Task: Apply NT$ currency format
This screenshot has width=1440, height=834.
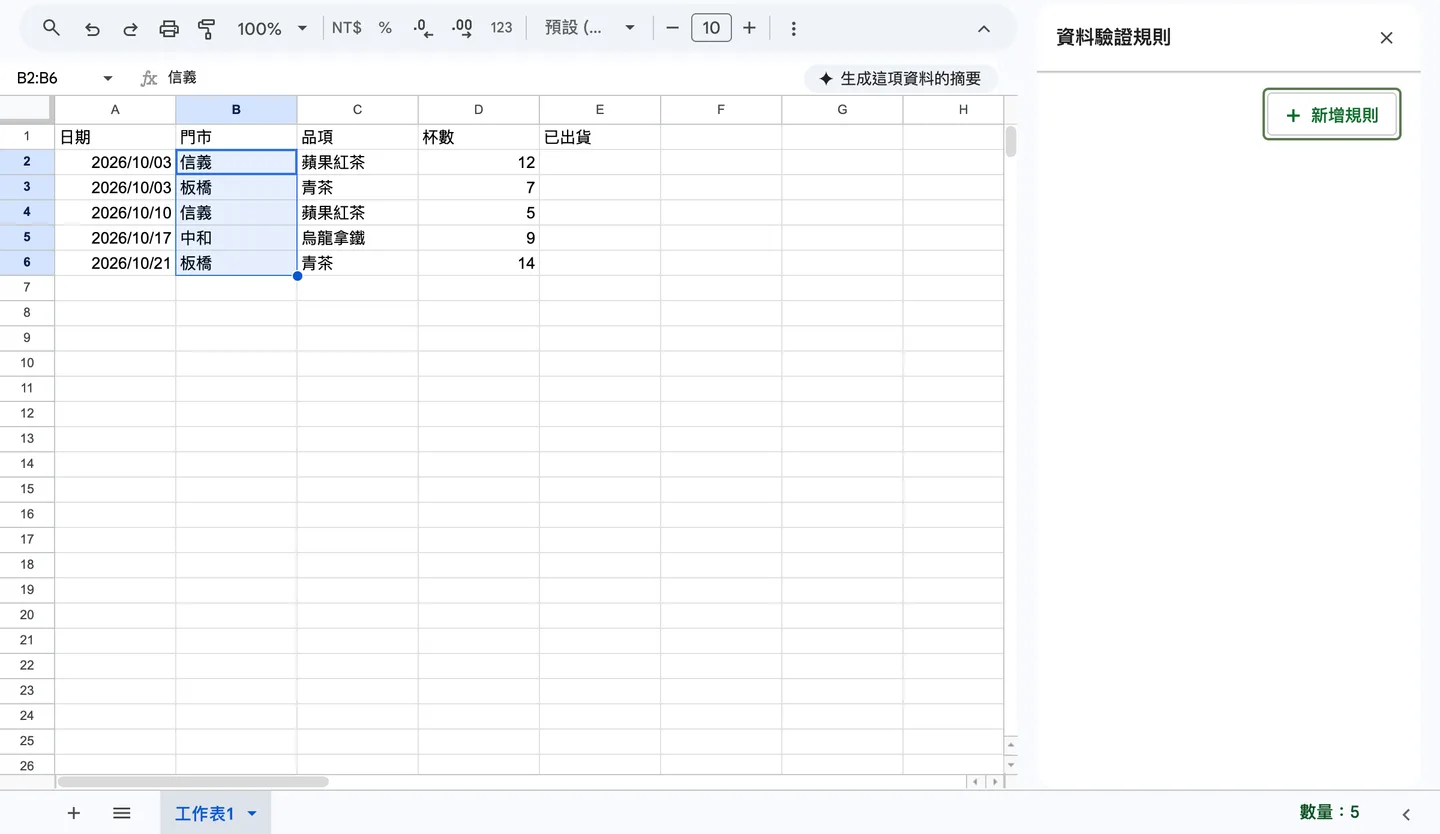Action: [347, 28]
